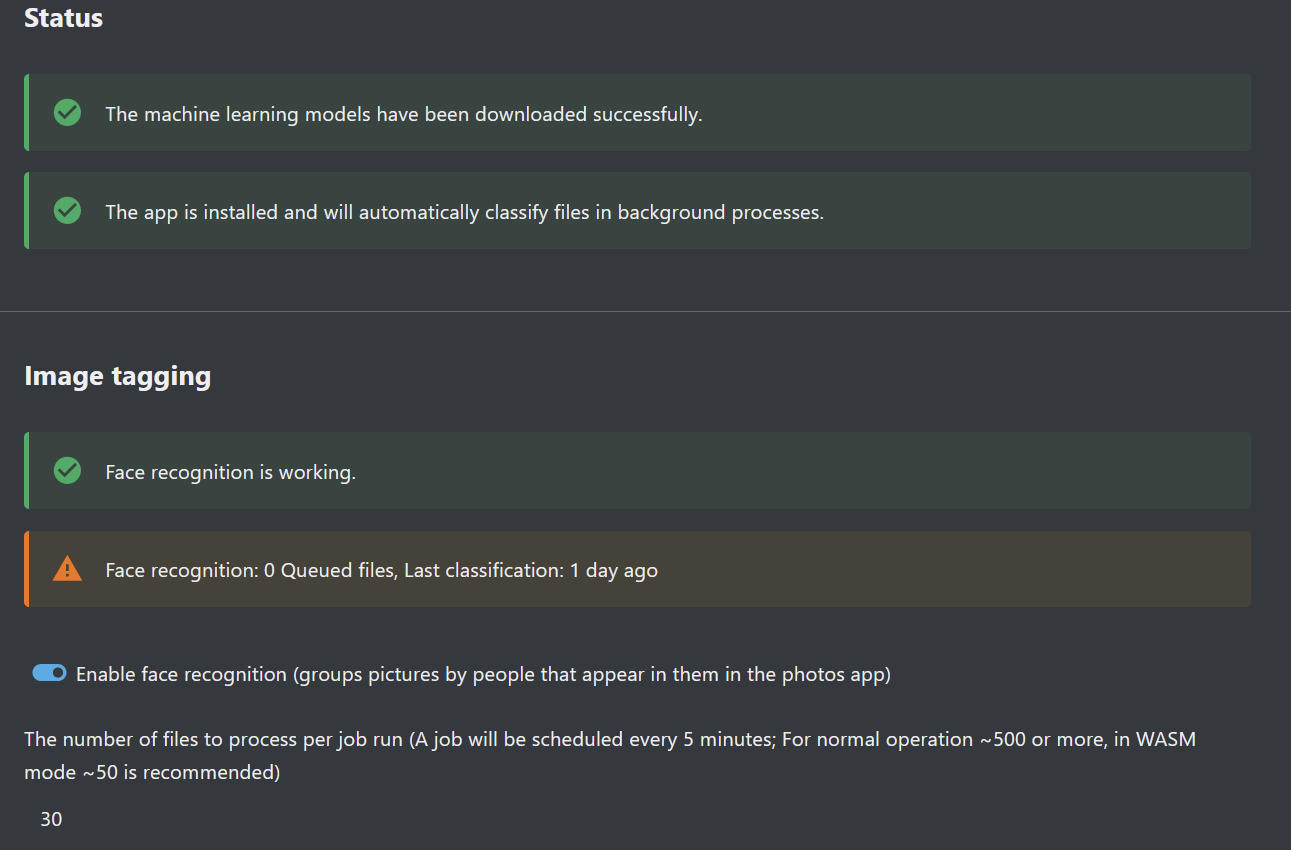Screen dimensions: 1291x850
Task: Click the Image tagging section heading
Action: click(x=117, y=376)
